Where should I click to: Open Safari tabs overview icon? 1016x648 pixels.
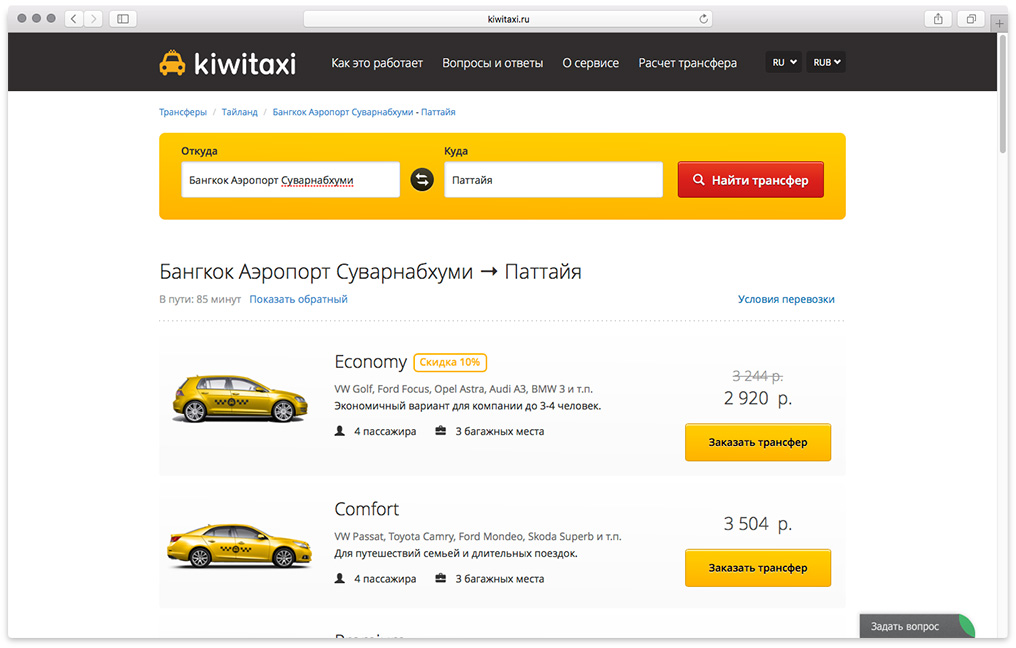coord(970,19)
